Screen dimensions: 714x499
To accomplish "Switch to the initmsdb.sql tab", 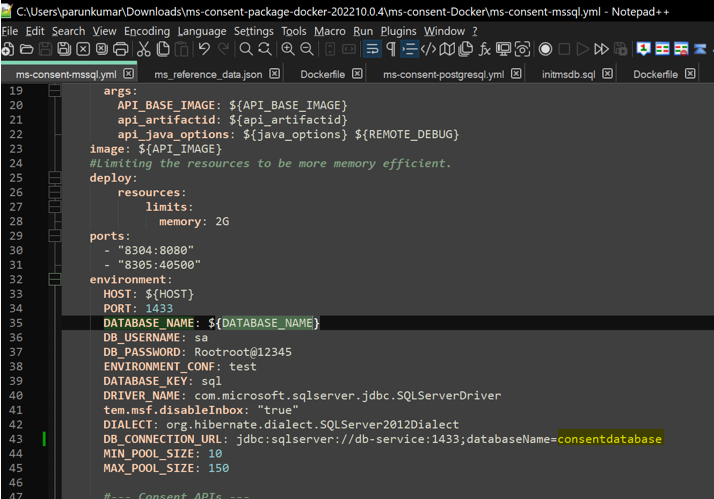I will [568, 74].
